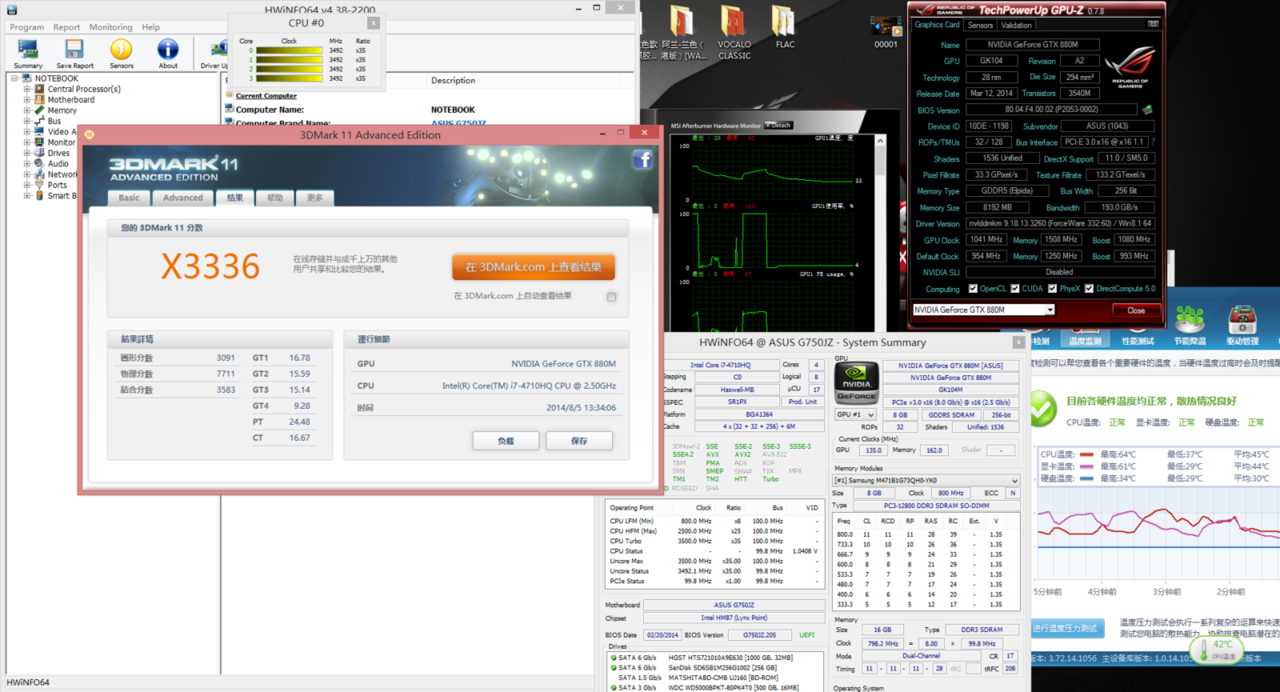
Task: Click the Detach button in MSI Afterburner monitor
Action: click(779, 125)
